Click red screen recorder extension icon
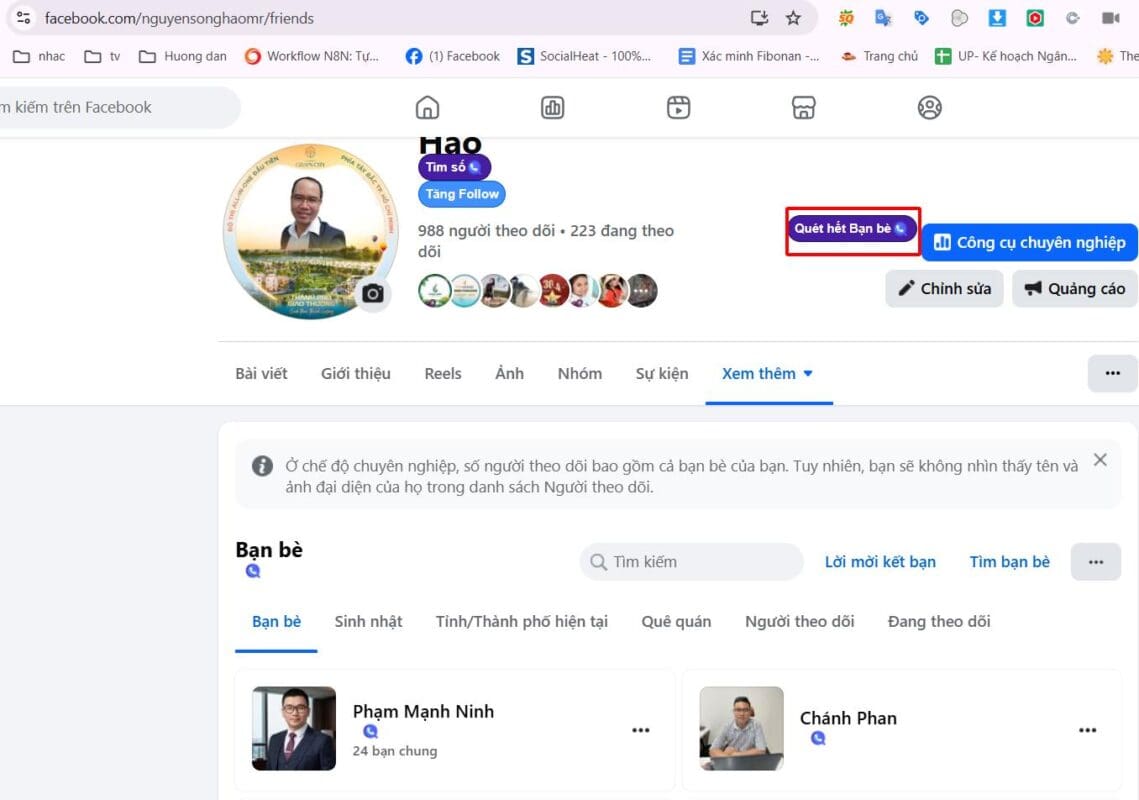Screen dimensions: 1139x800 click(1035, 18)
